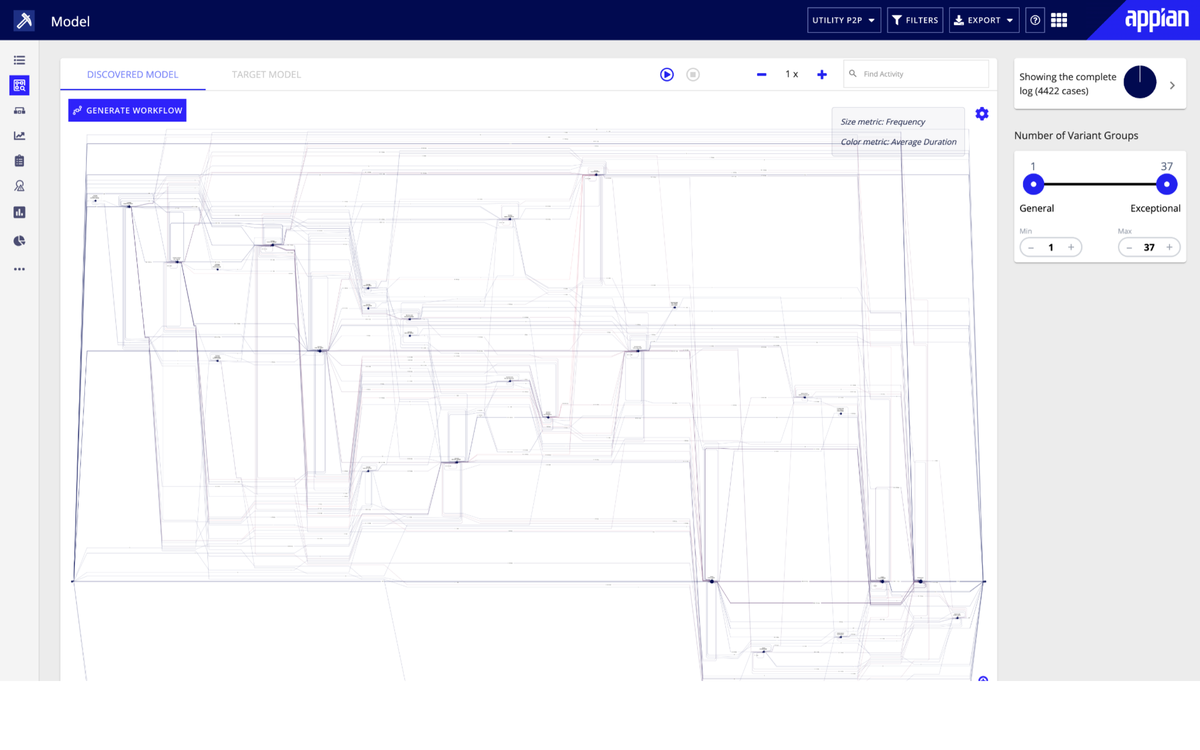Click the line chart icon in the sidebar
This screenshot has width=1200, height=750.
(19, 136)
